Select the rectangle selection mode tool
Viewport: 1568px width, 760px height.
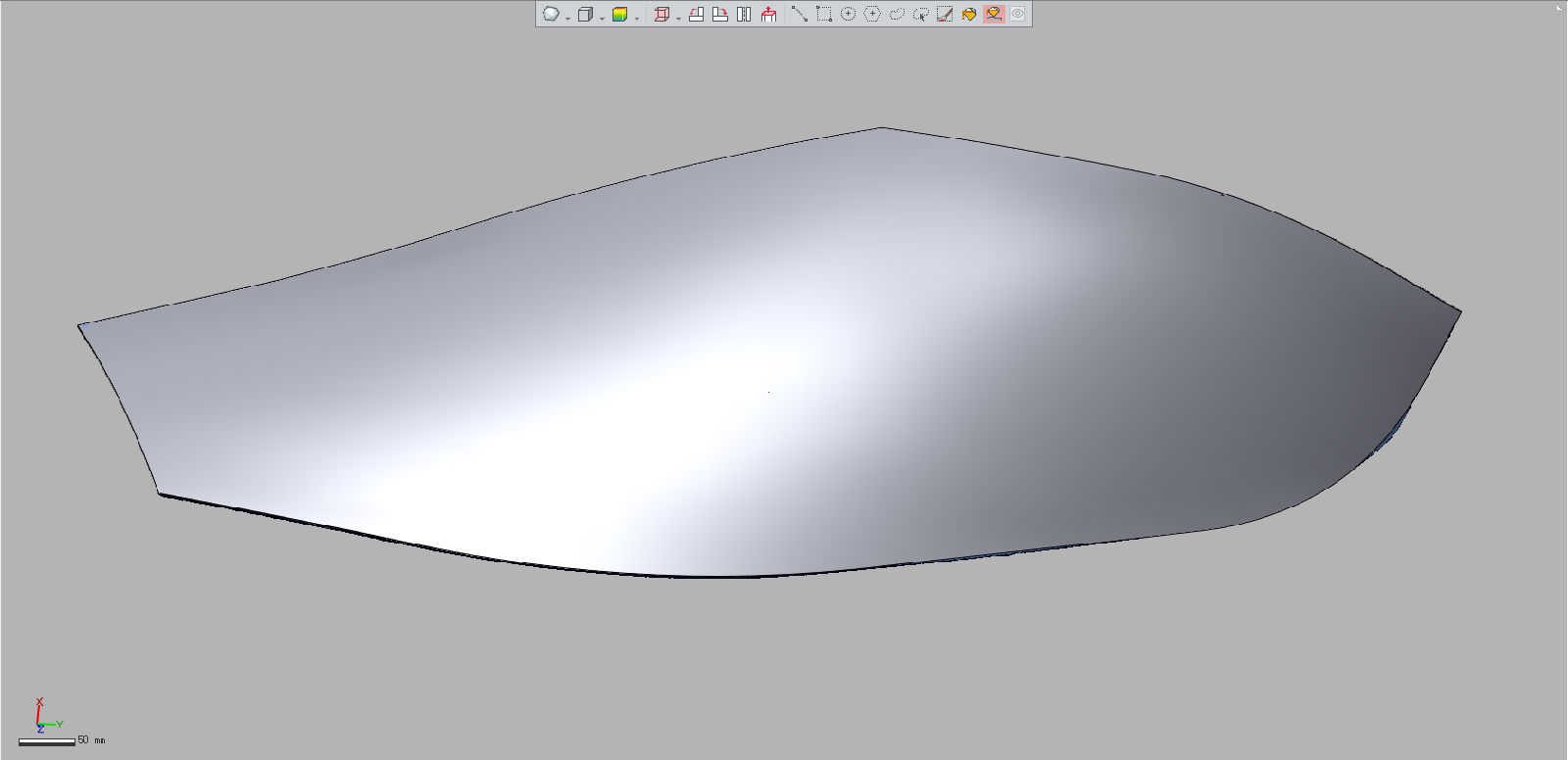pos(824,14)
